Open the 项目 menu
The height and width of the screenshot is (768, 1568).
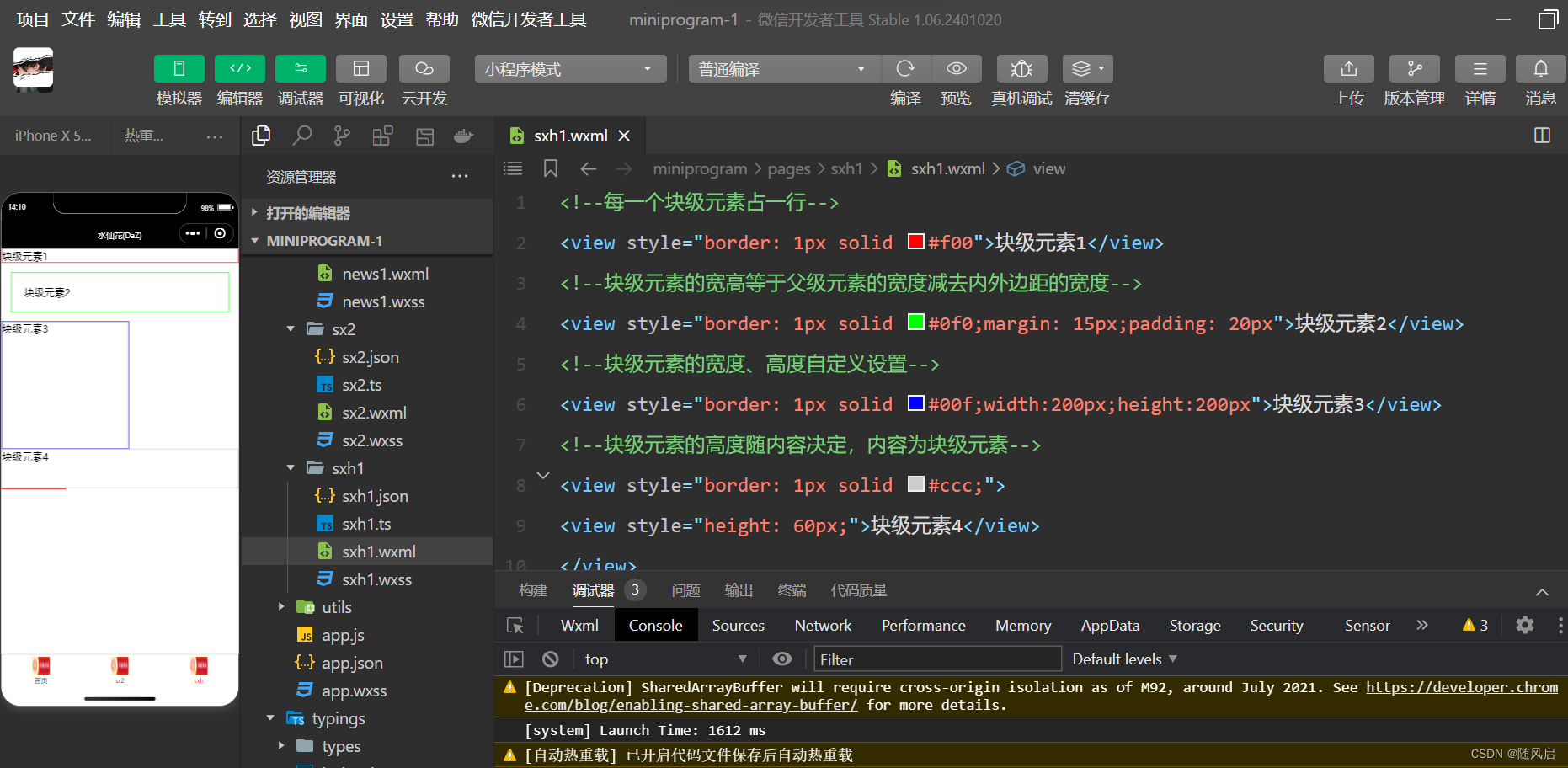(33, 19)
